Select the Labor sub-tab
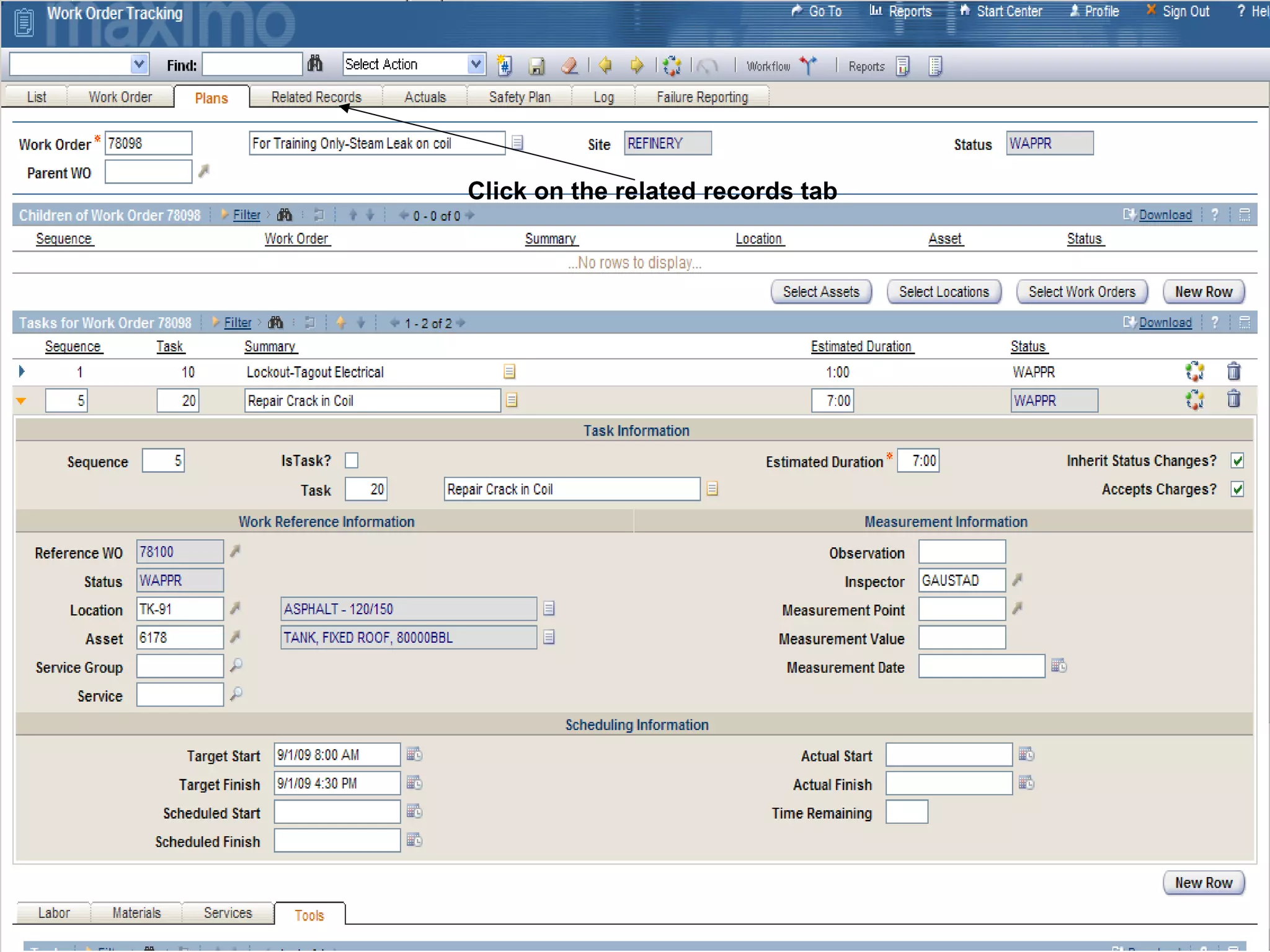The height and width of the screenshot is (952, 1270). pyautogui.click(x=54, y=913)
